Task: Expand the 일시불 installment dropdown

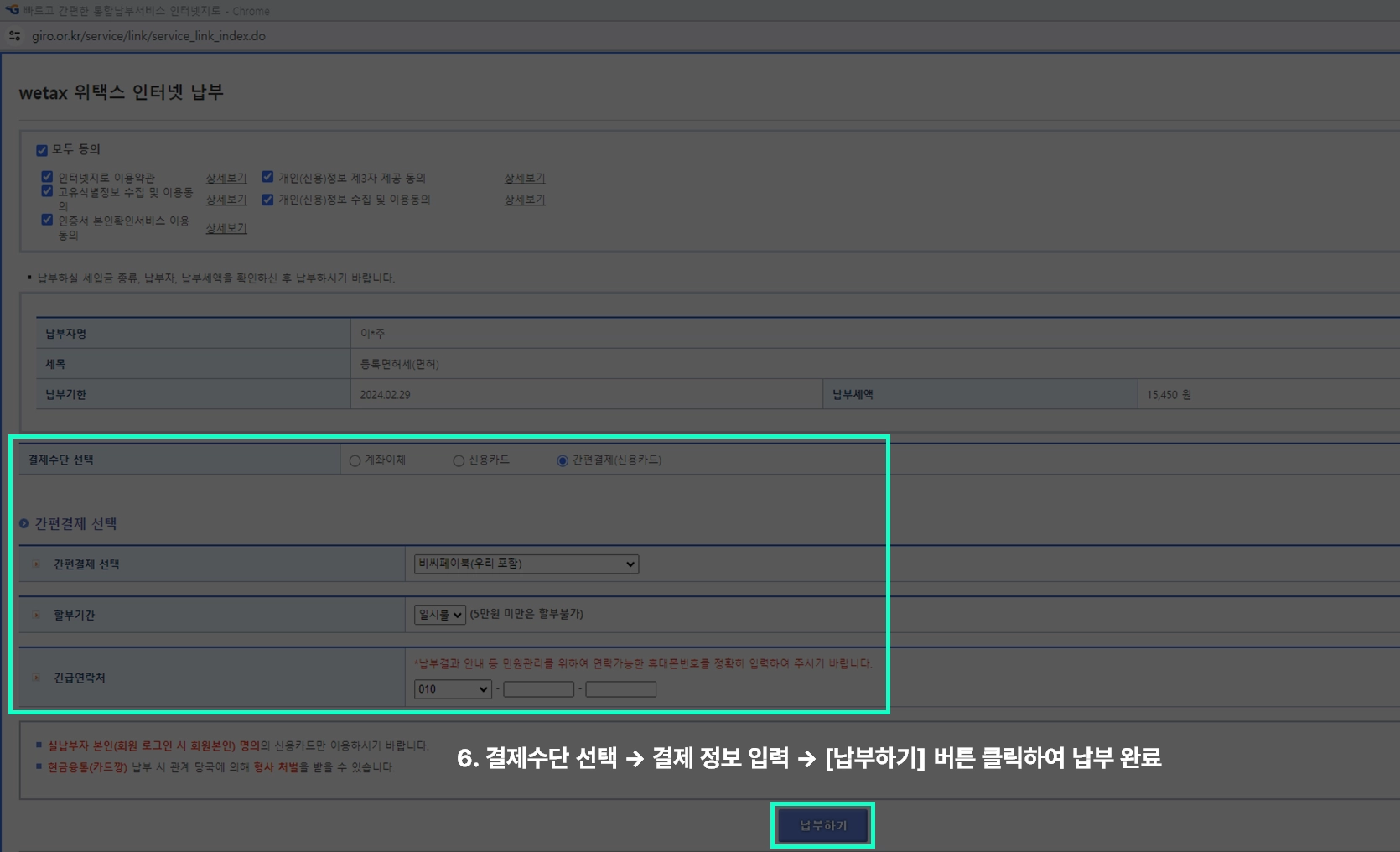Action: [439, 615]
